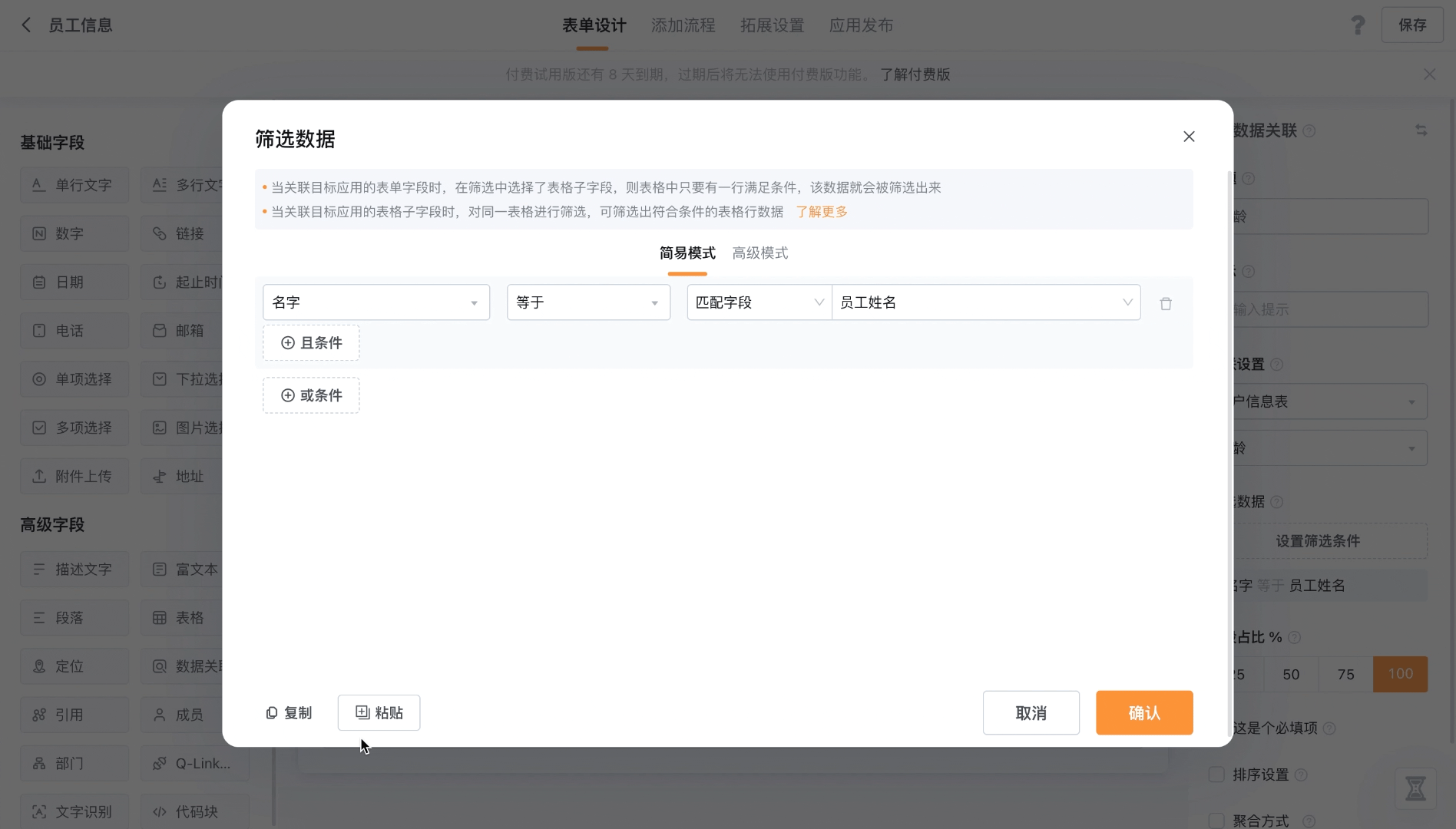Save the form with 保存
The height and width of the screenshot is (829, 1456).
1412,25
